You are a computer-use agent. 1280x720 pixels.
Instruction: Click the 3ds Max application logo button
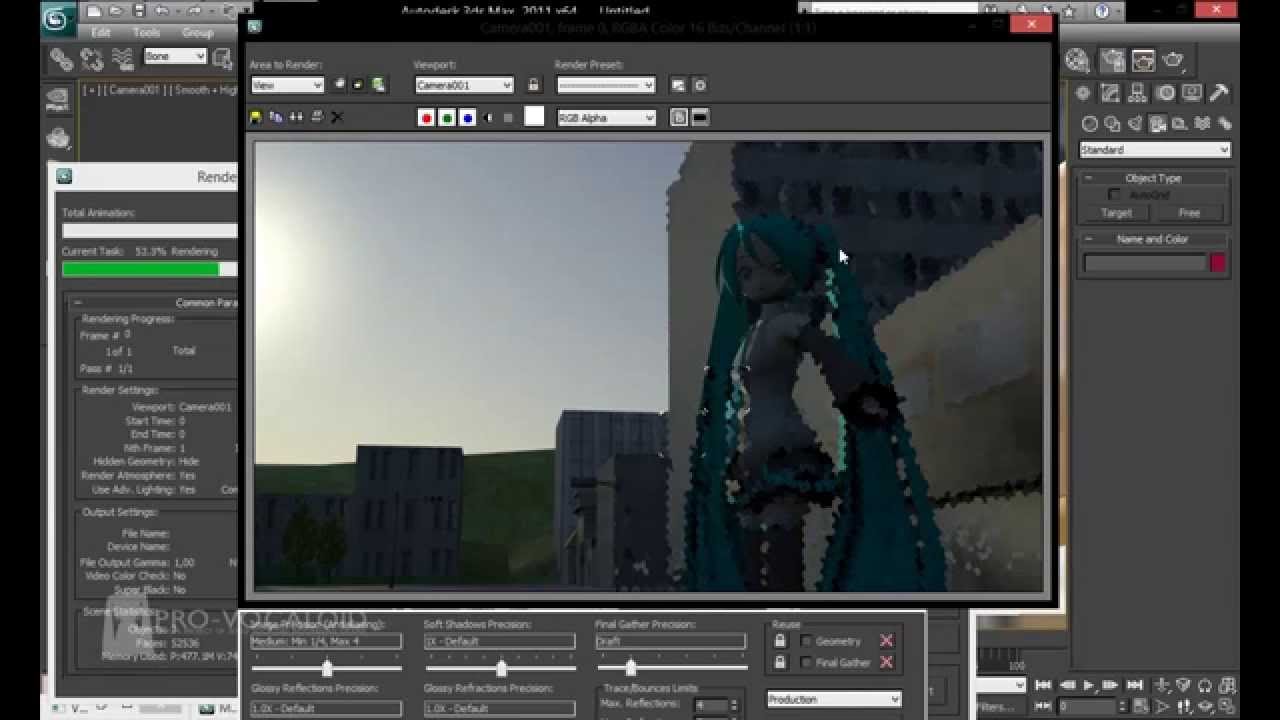(x=60, y=19)
